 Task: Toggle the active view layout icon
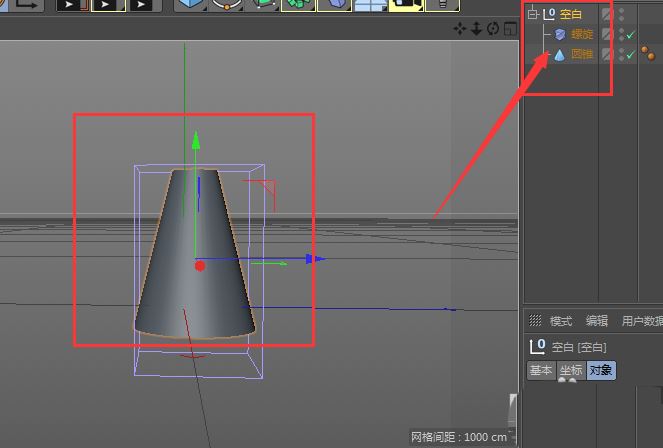coord(510,29)
